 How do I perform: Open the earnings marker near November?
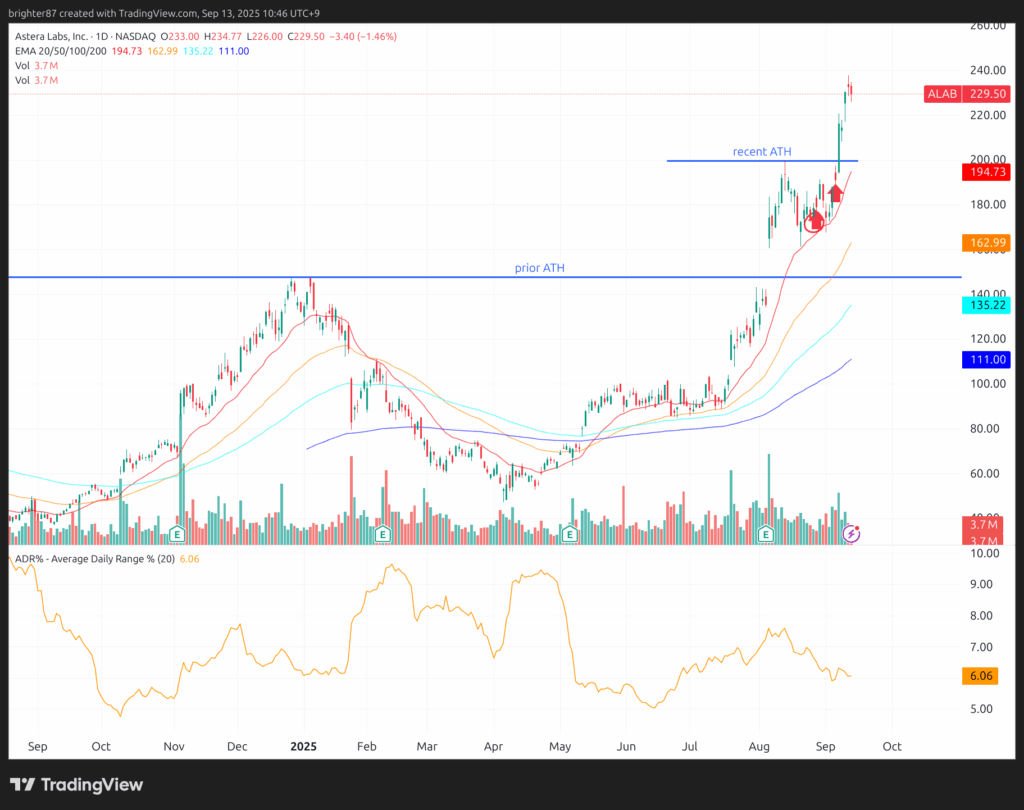(x=177, y=534)
